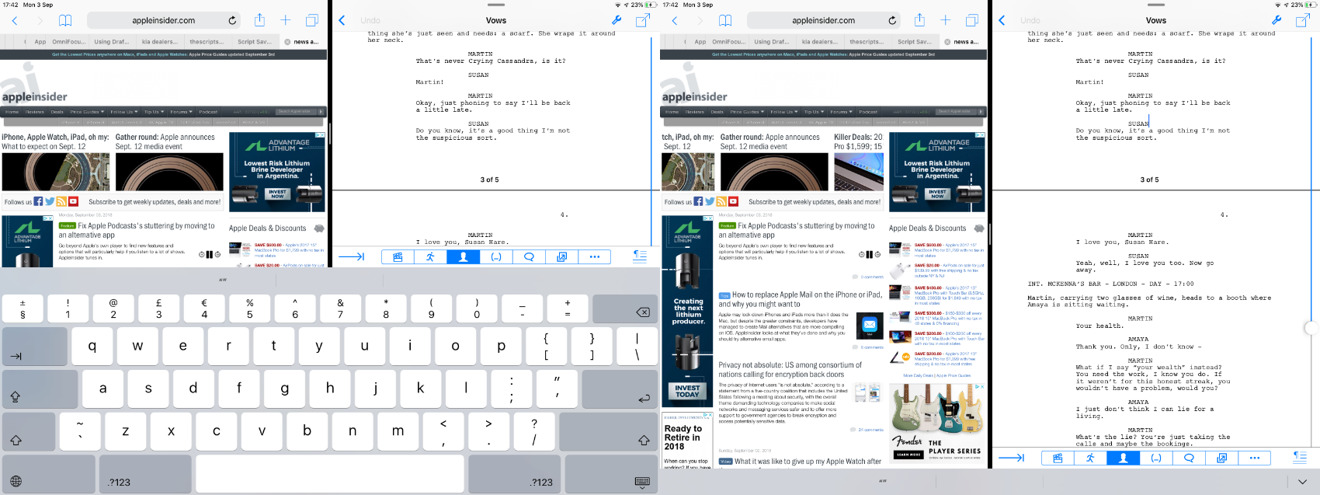Tap export icon in right Vows script
1320x495 pixels.
coord(1303,20)
